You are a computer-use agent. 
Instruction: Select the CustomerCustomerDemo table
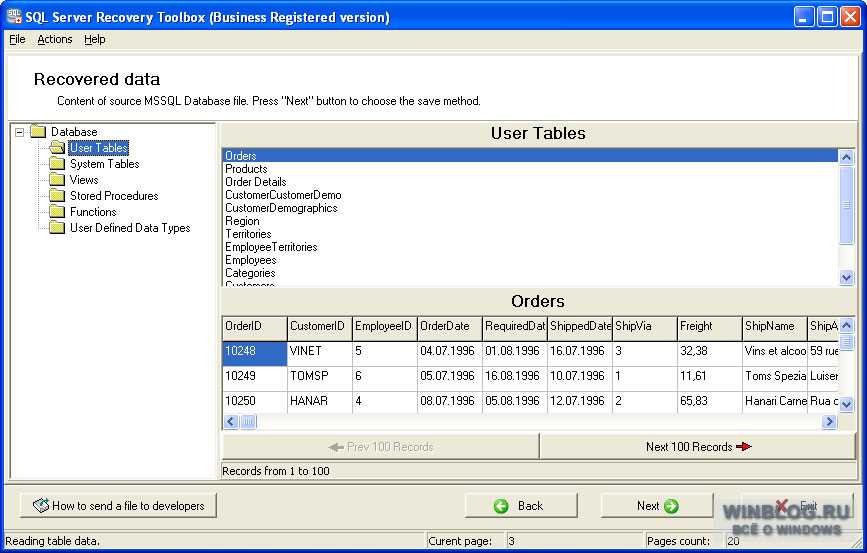click(x=530, y=195)
